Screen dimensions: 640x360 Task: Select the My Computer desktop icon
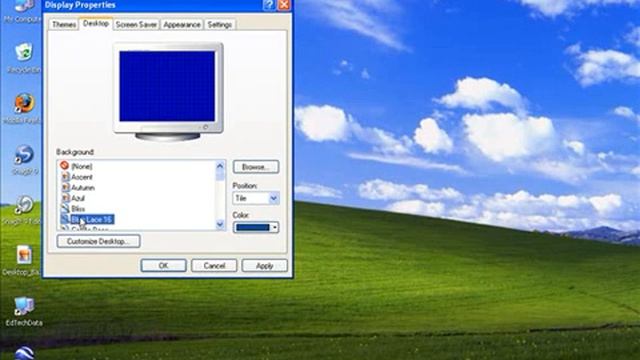(24, 6)
